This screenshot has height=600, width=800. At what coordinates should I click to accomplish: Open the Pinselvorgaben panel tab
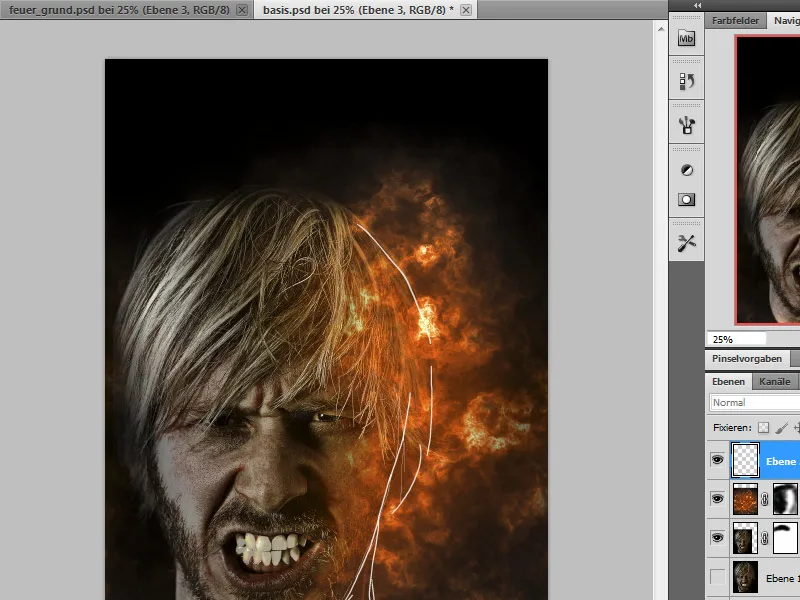tap(747, 359)
